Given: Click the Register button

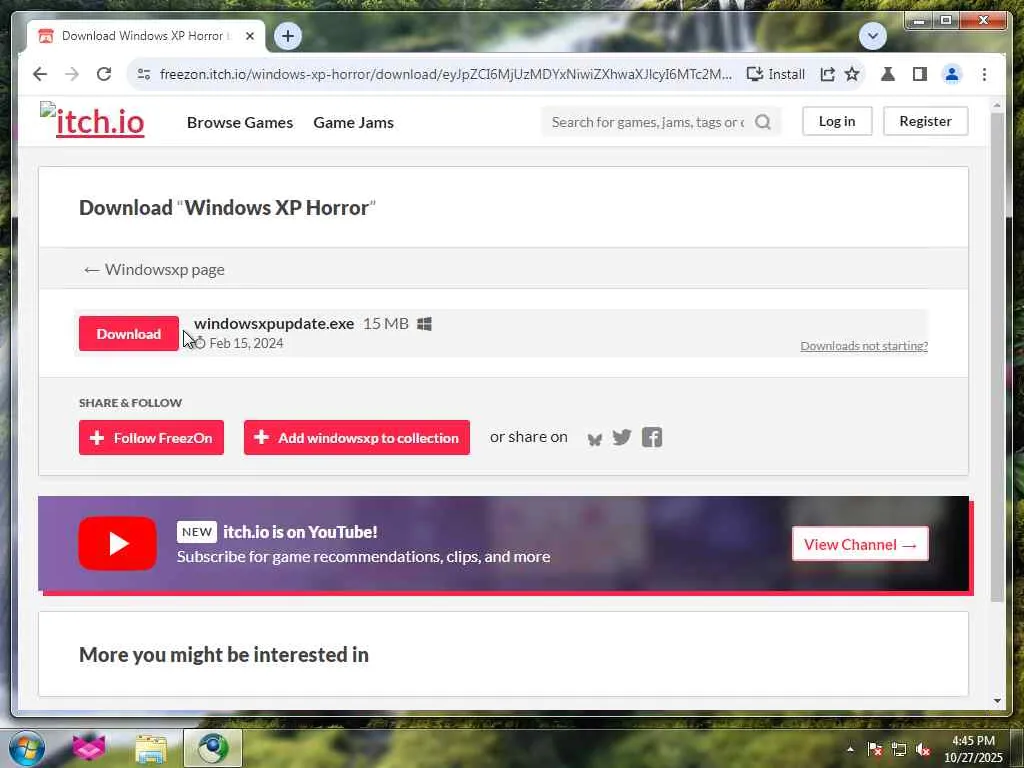Looking at the screenshot, I should [925, 121].
